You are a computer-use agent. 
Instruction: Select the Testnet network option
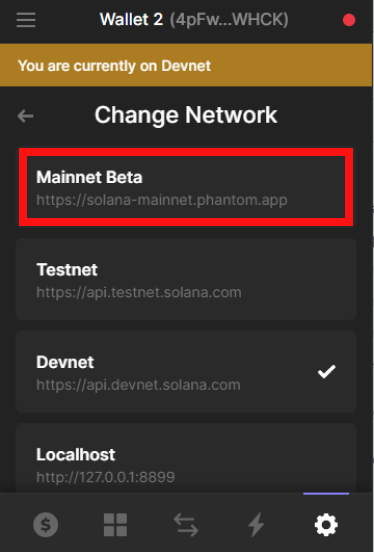(186, 279)
